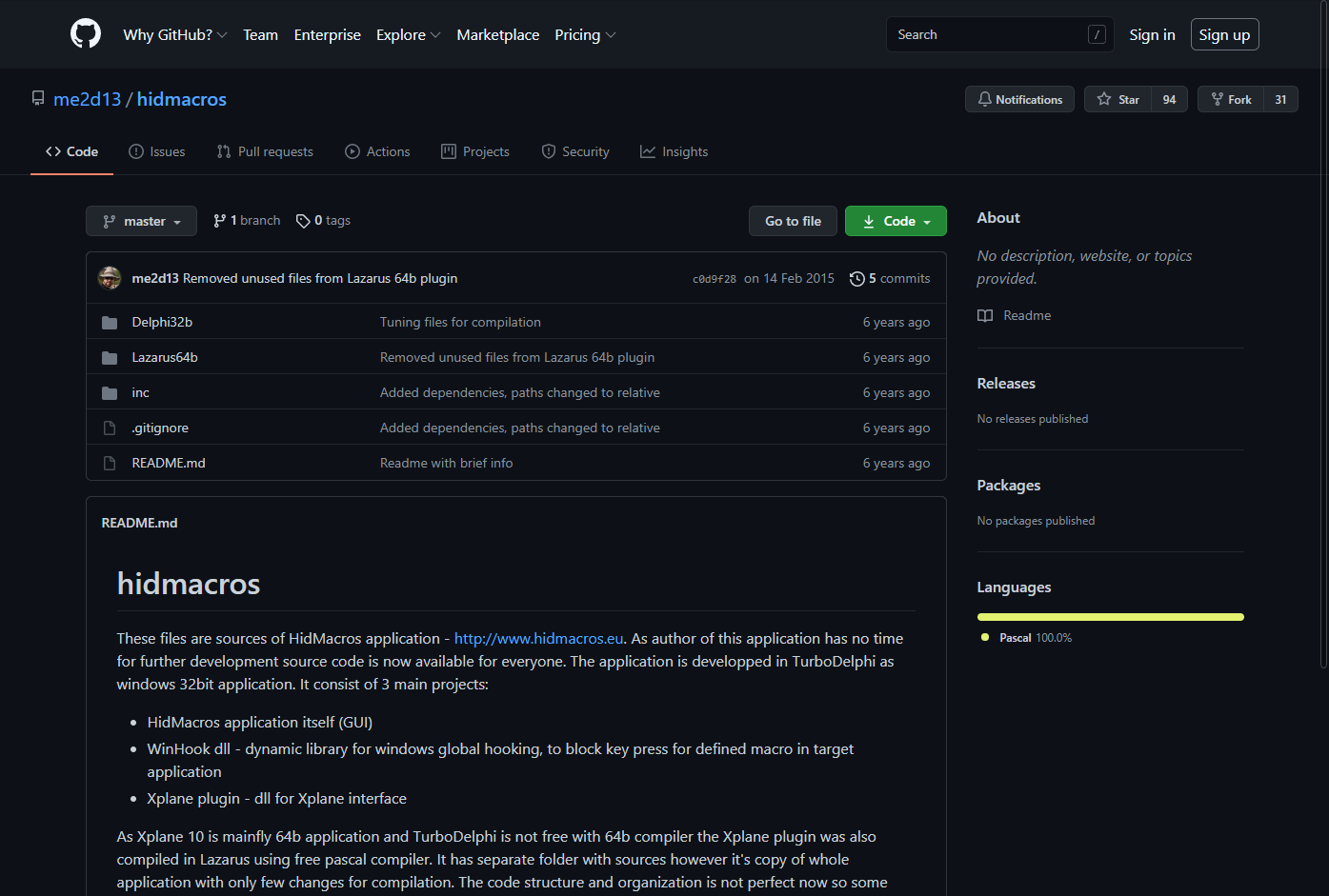Switch to the Insights tab
The height and width of the screenshot is (896, 1329).
pos(675,151)
